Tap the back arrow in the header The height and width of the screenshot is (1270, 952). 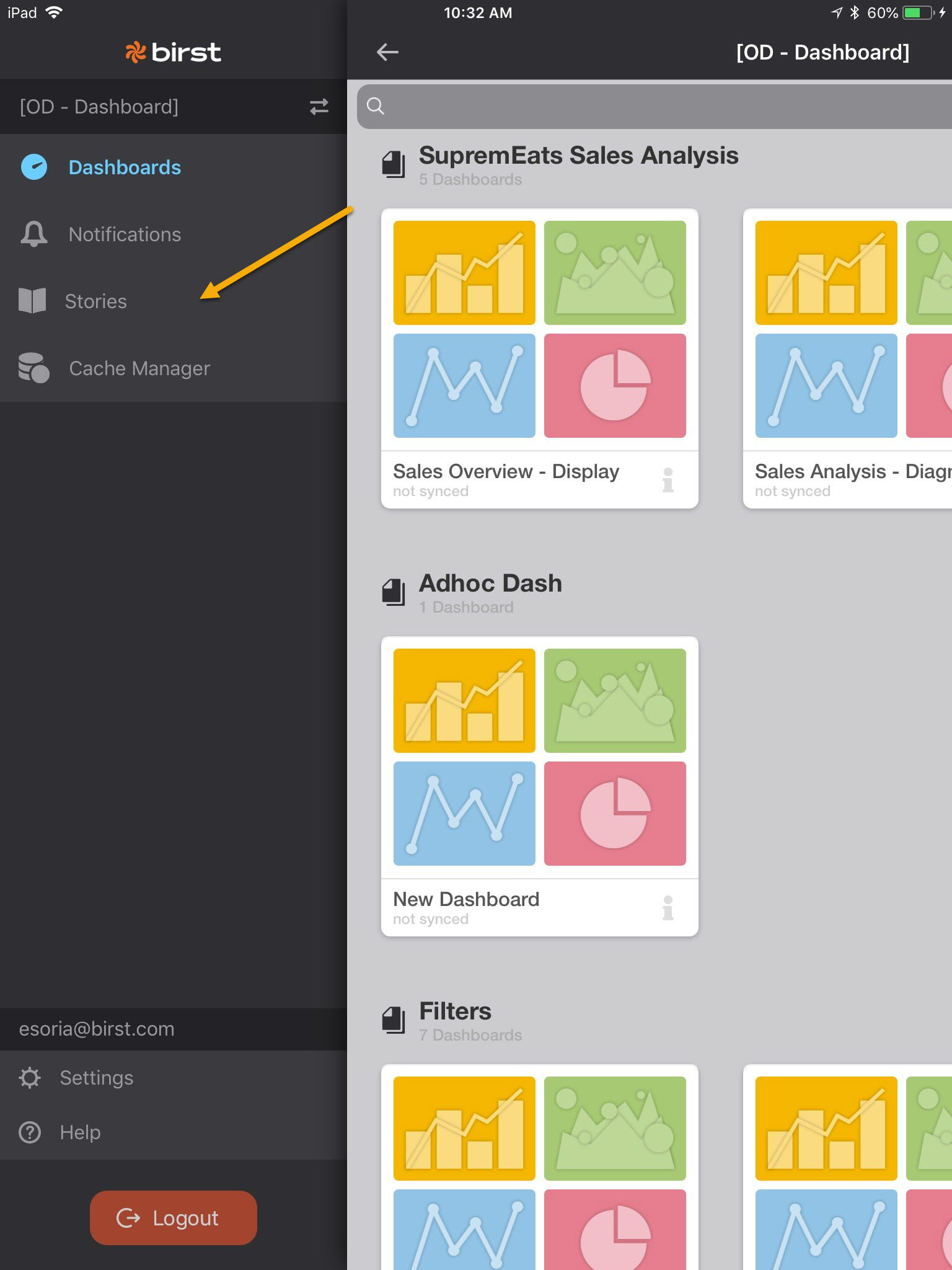pos(387,52)
